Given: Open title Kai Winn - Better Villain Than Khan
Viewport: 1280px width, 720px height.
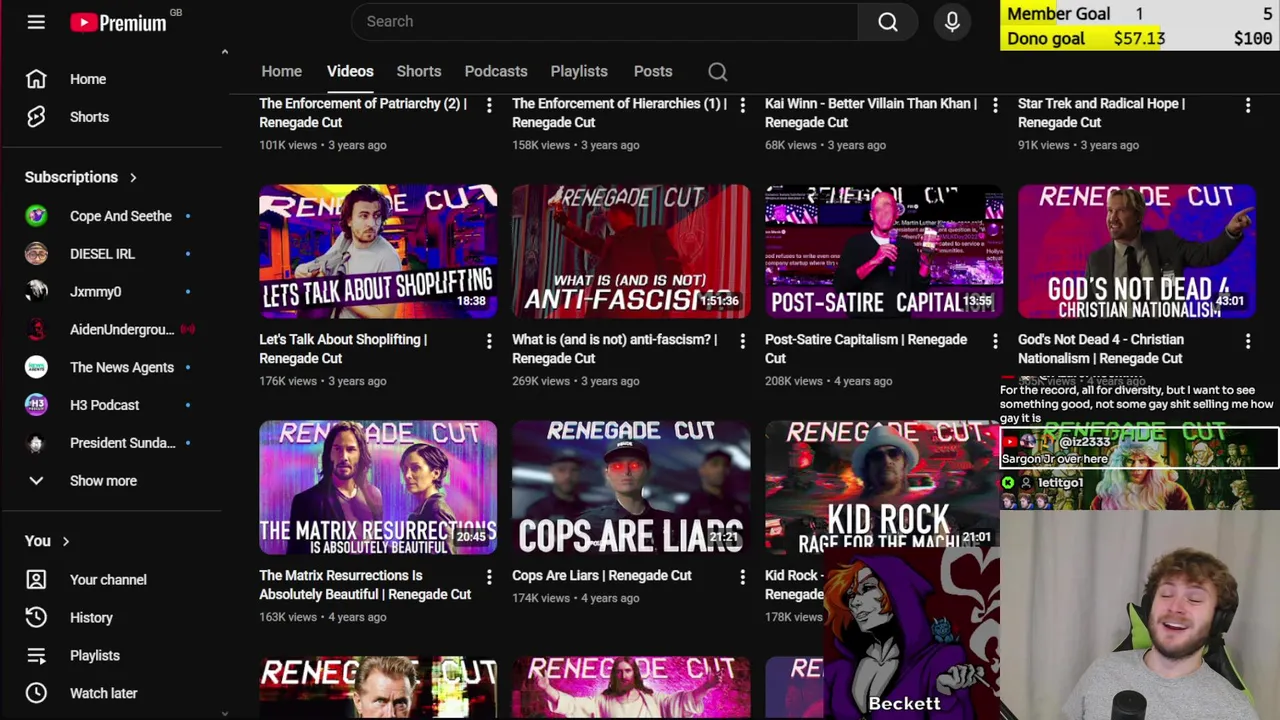Looking at the screenshot, I should click(871, 113).
